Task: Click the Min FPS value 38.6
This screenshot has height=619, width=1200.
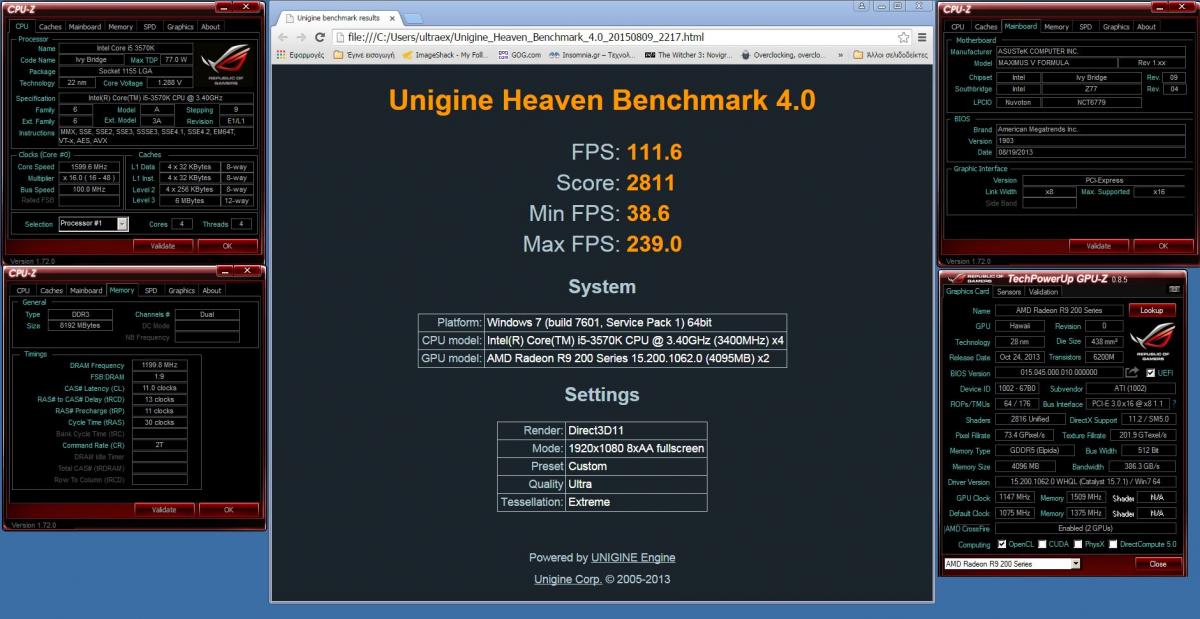Action: click(x=648, y=213)
